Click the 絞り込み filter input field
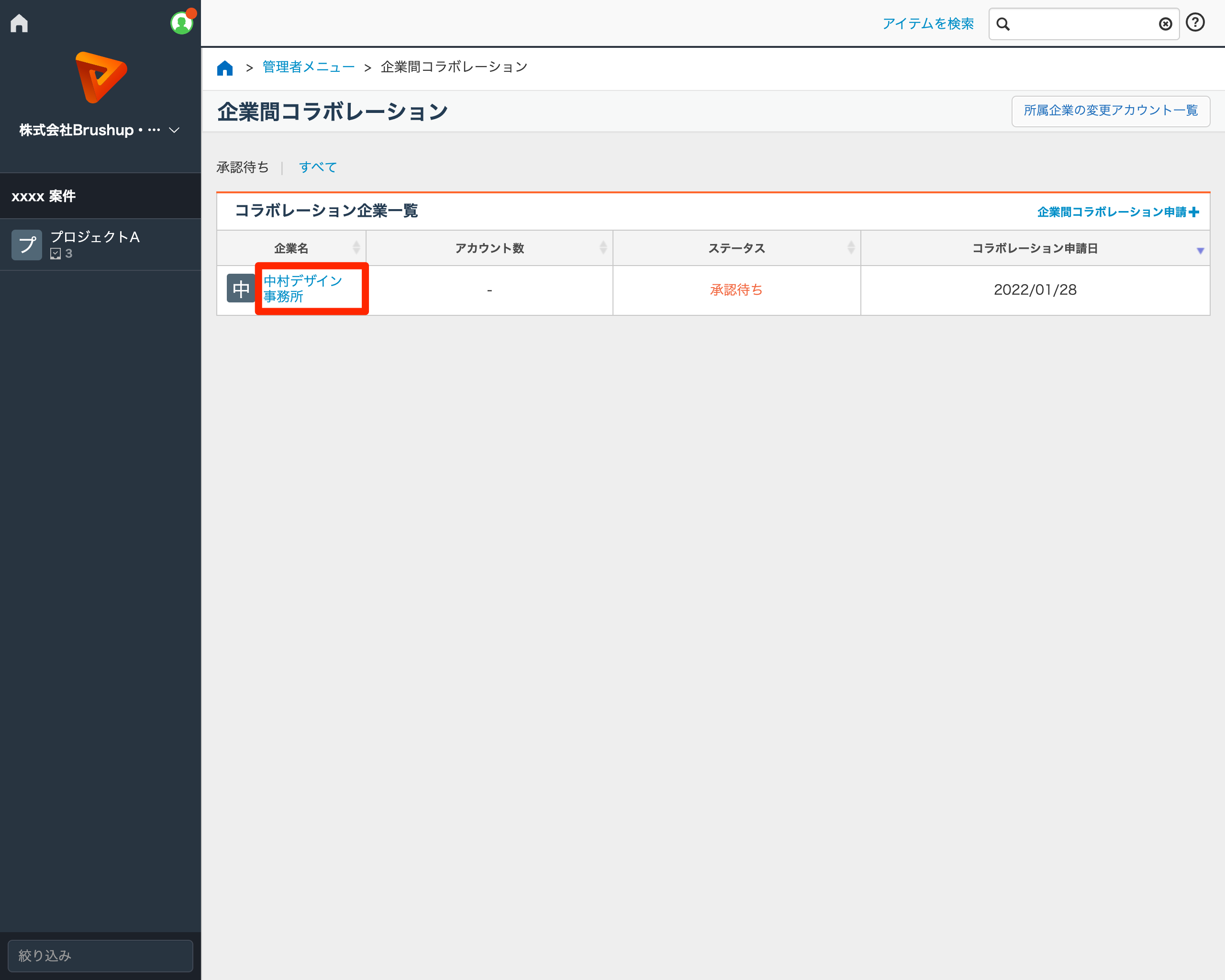This screenshot has width=1225, height=980. coord(100,956)
